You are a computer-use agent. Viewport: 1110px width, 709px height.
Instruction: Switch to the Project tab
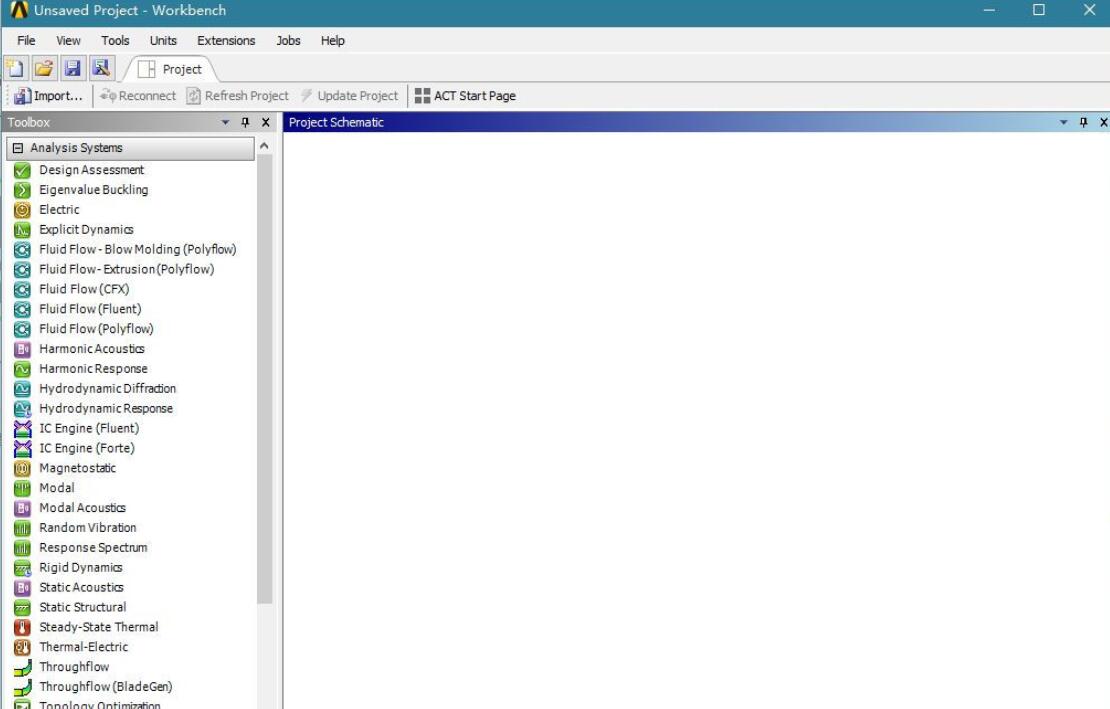click(171, 69)
